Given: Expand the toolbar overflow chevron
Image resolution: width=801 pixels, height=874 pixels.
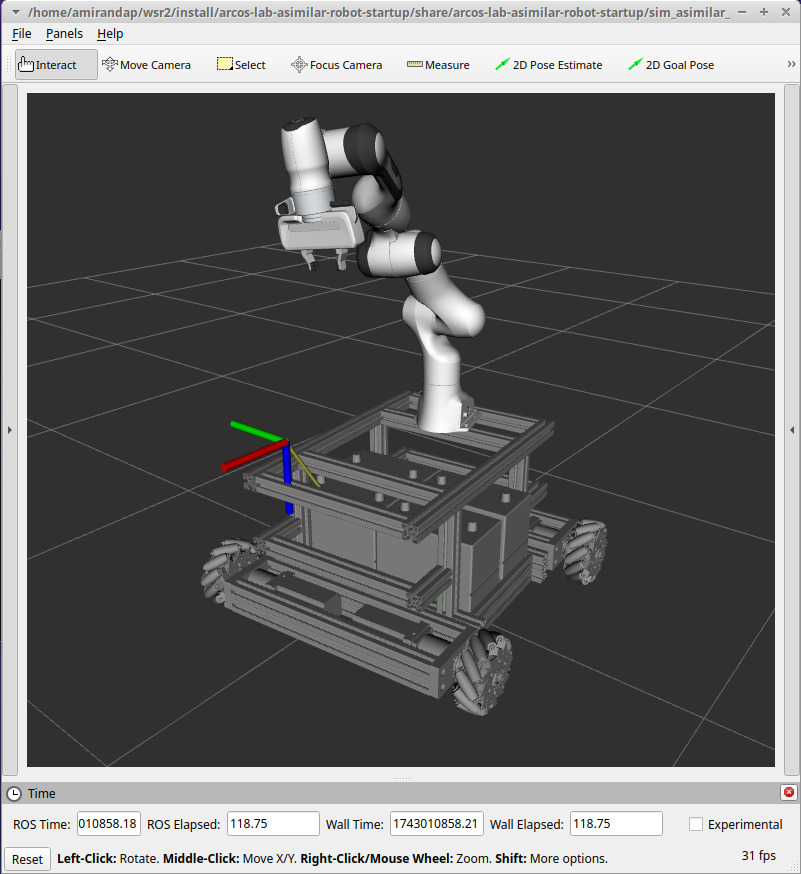Looking at the screenshot, I should click(791, 65).
